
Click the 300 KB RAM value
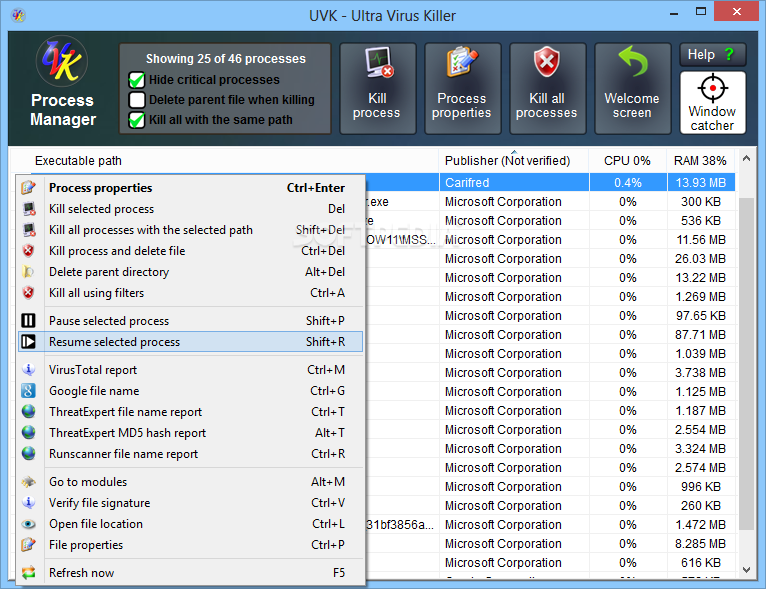click(701, 202)
